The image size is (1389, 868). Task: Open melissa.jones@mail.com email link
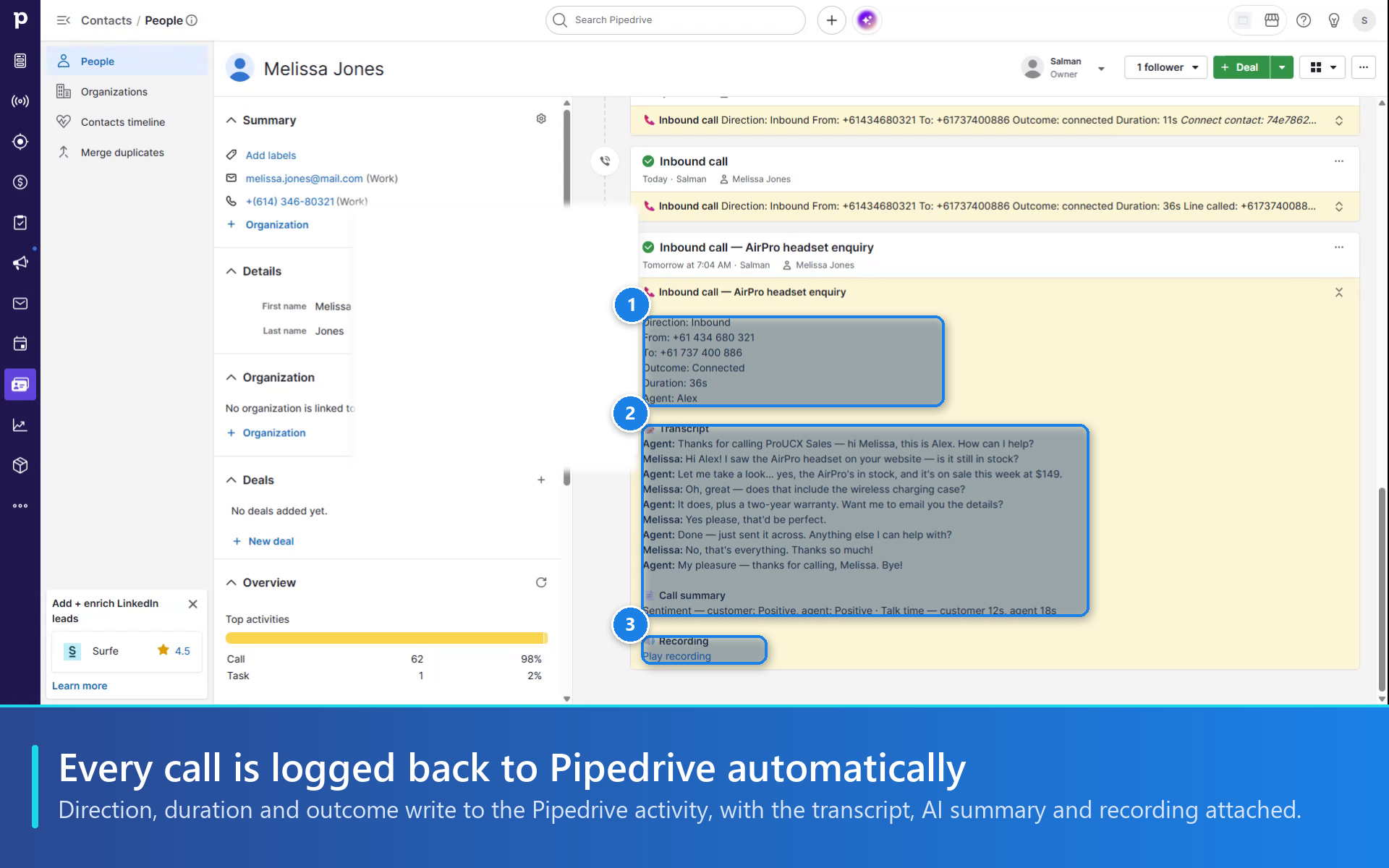pos(304,179)
